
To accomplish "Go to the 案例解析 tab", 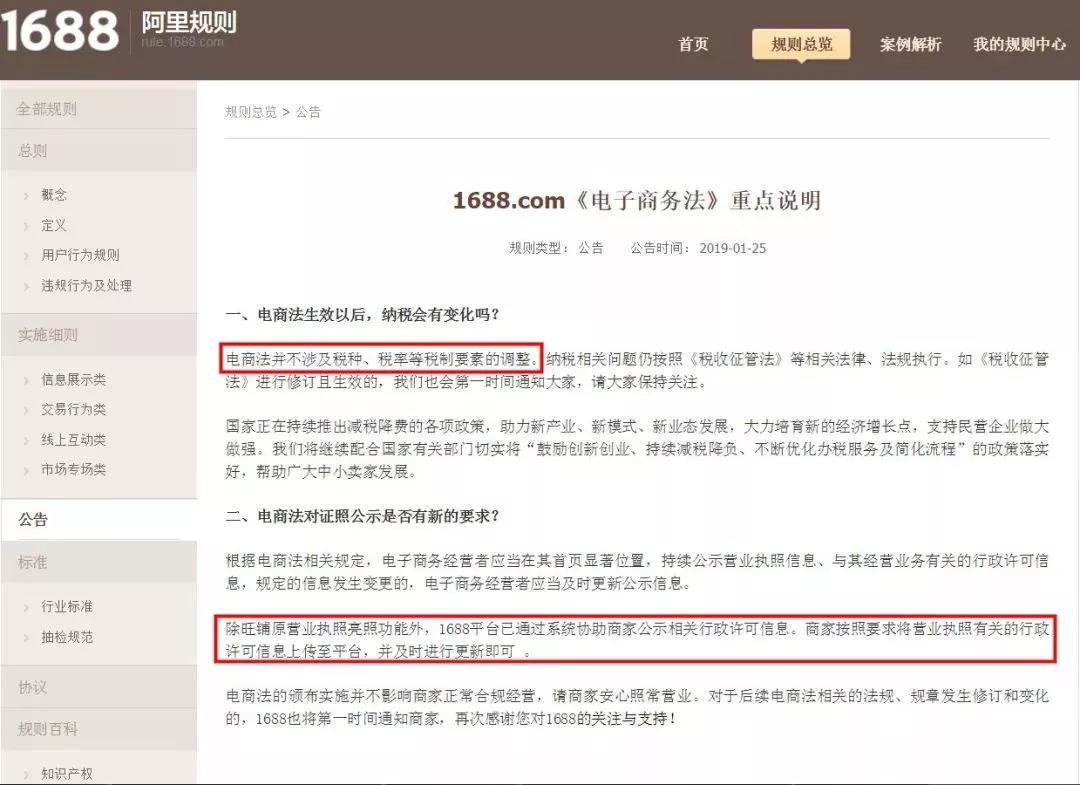I will (x=911, y=44).
